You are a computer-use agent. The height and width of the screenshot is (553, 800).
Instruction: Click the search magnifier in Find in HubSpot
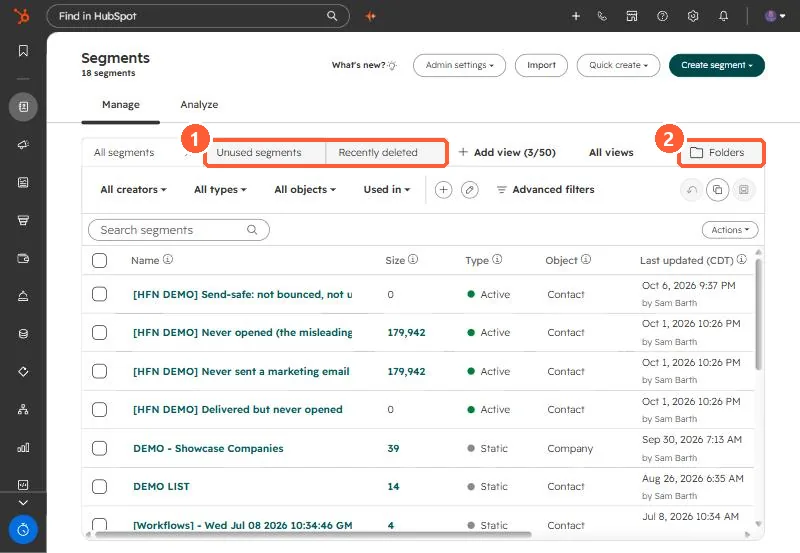point(332,16)
